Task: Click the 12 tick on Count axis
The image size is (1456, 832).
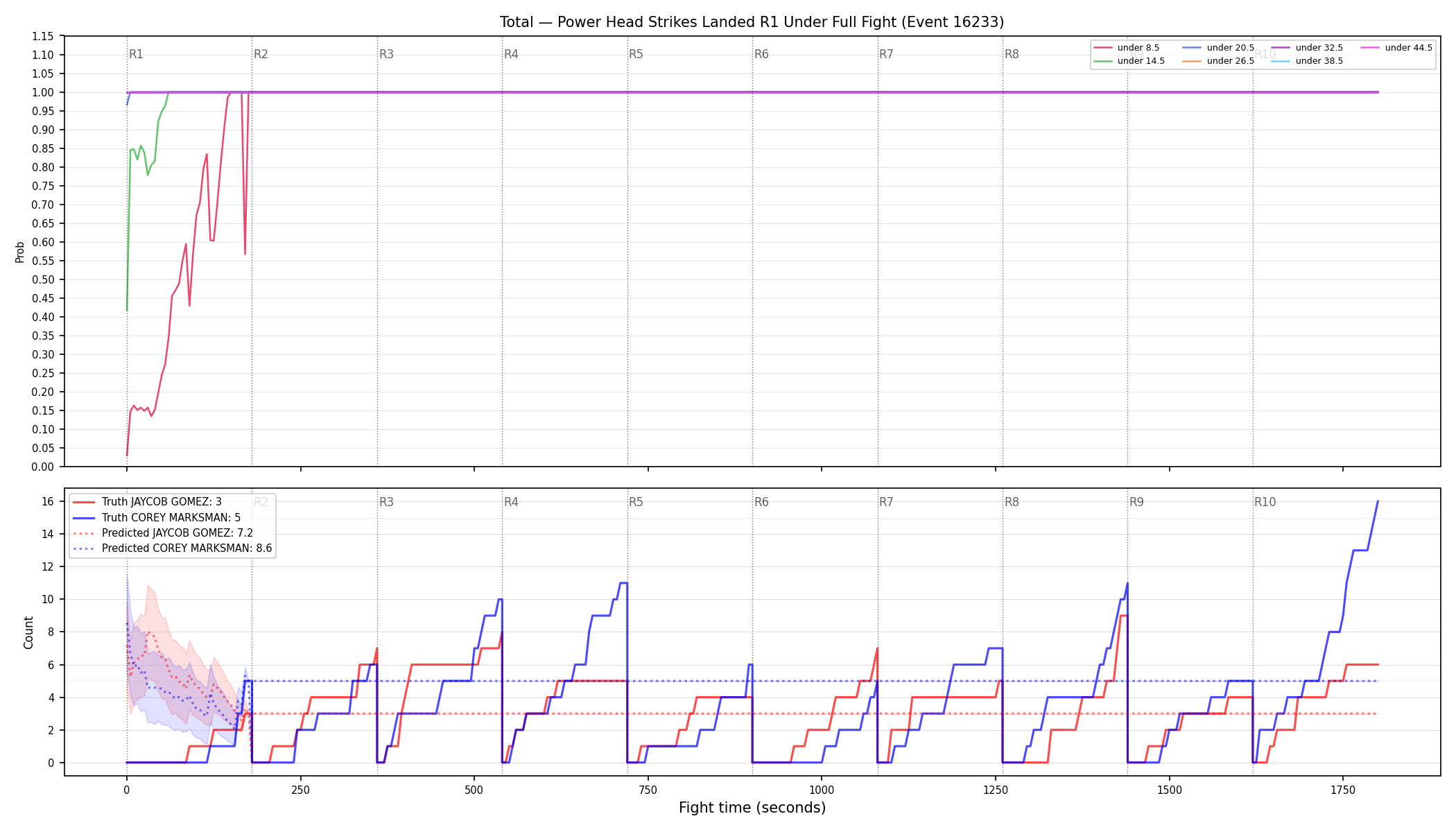Action: point(48,566)
